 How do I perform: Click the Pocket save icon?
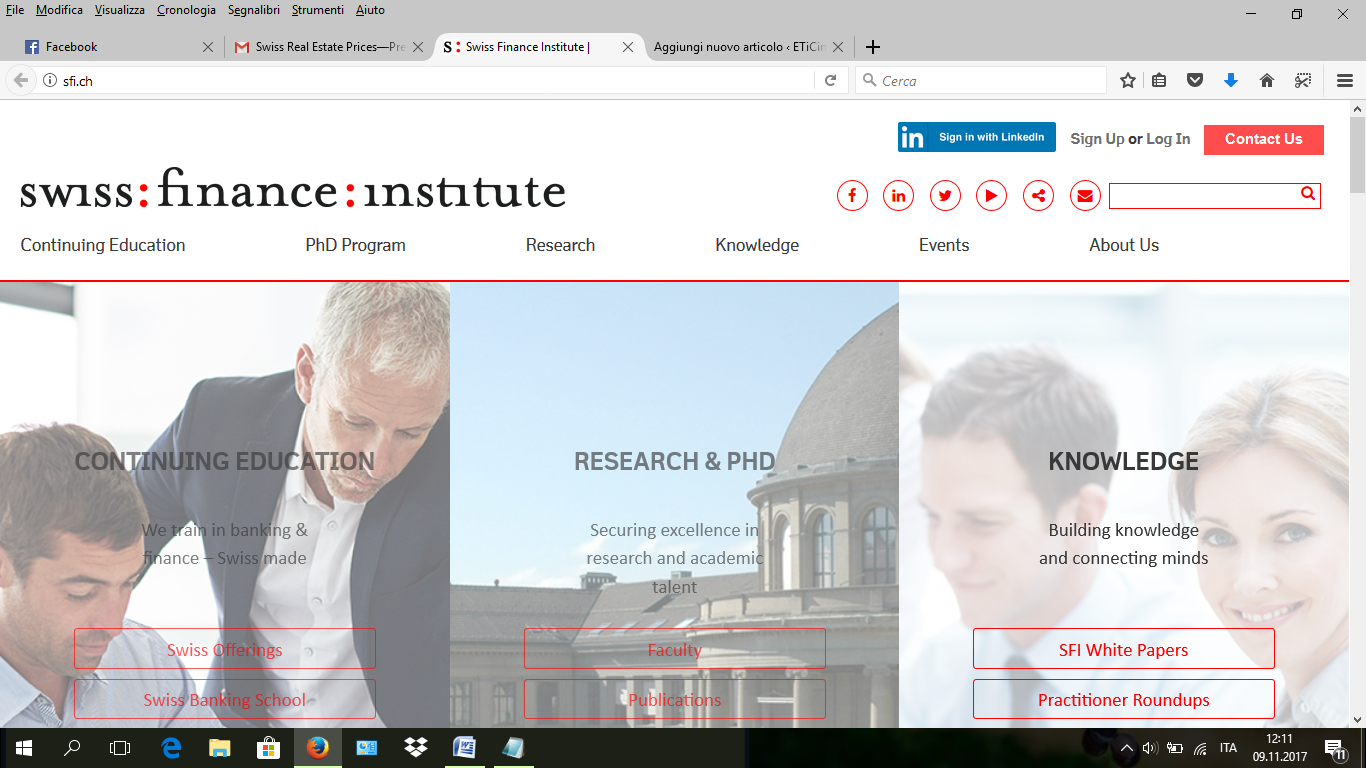(1195, 81)
